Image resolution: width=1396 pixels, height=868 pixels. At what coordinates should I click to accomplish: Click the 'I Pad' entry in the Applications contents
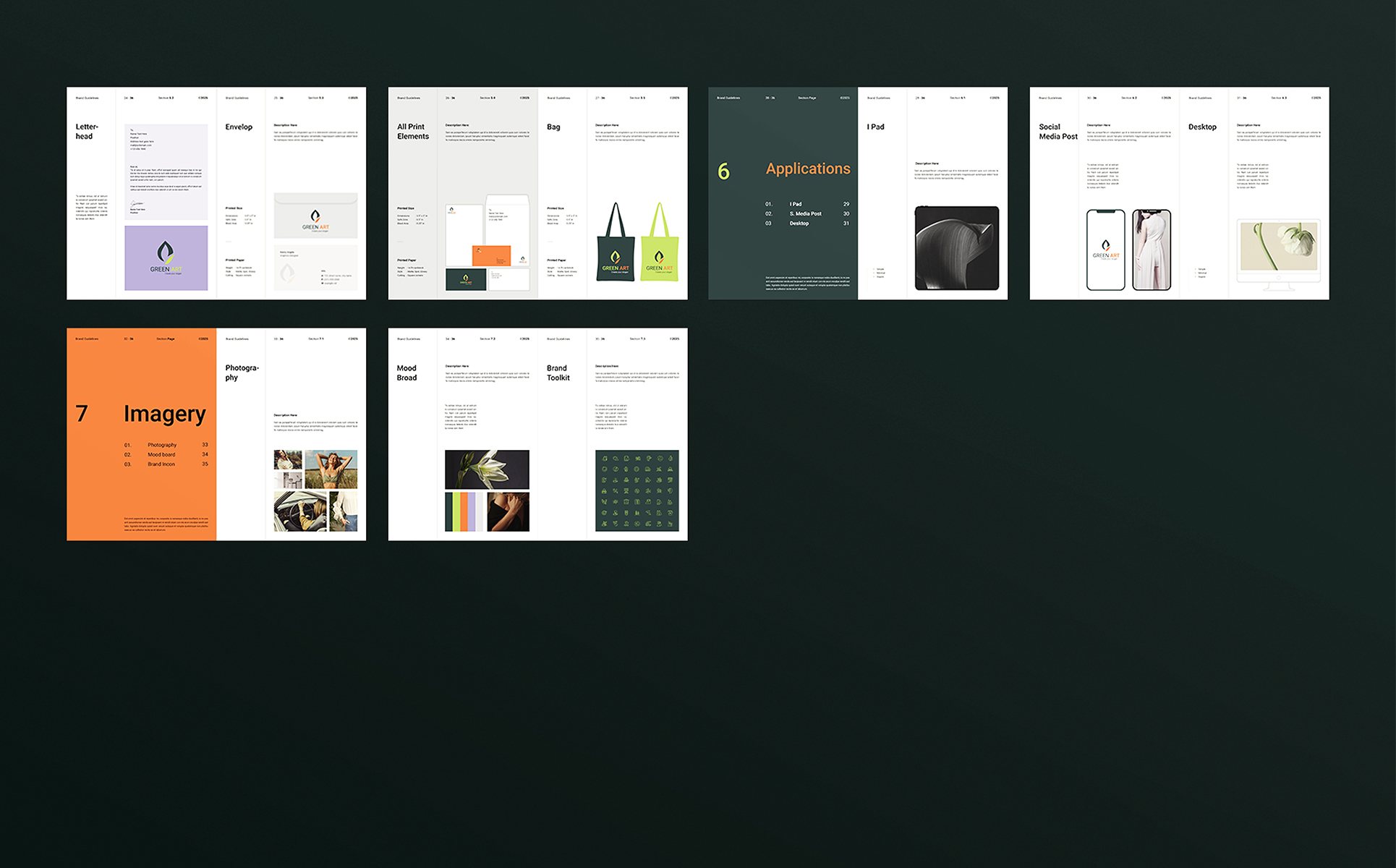796,204
